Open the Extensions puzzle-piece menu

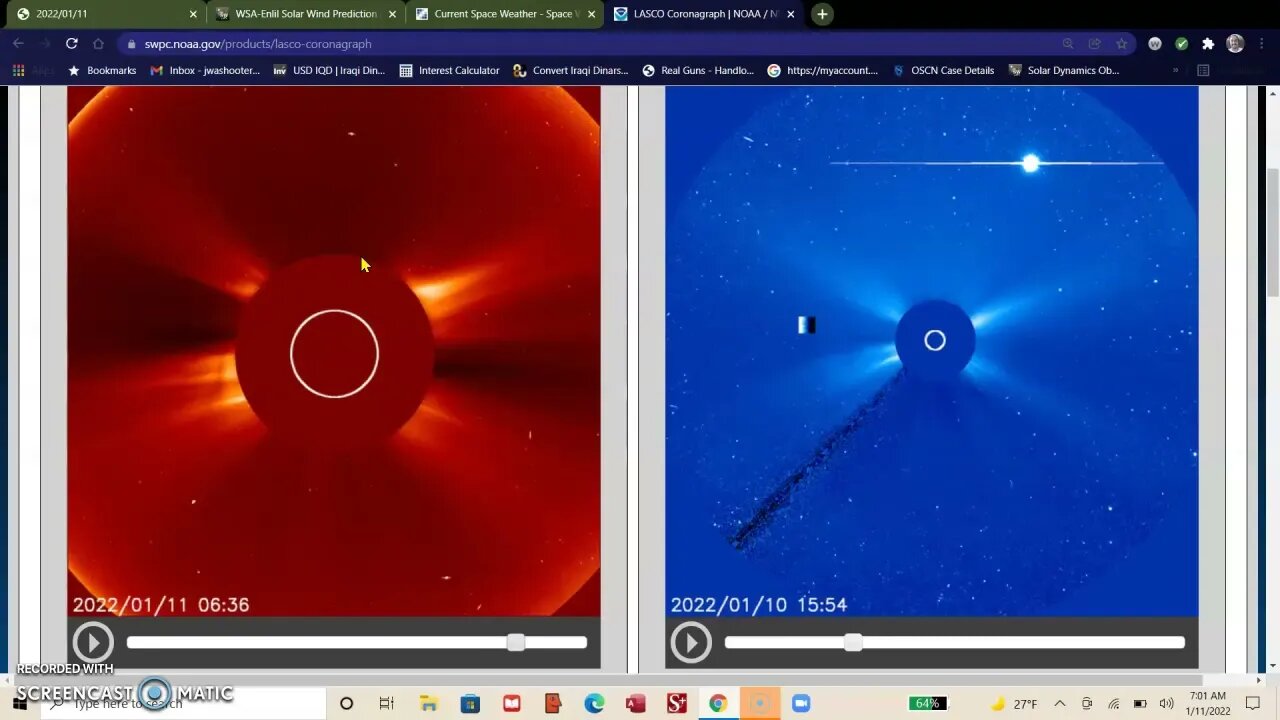coord(1208,44)
